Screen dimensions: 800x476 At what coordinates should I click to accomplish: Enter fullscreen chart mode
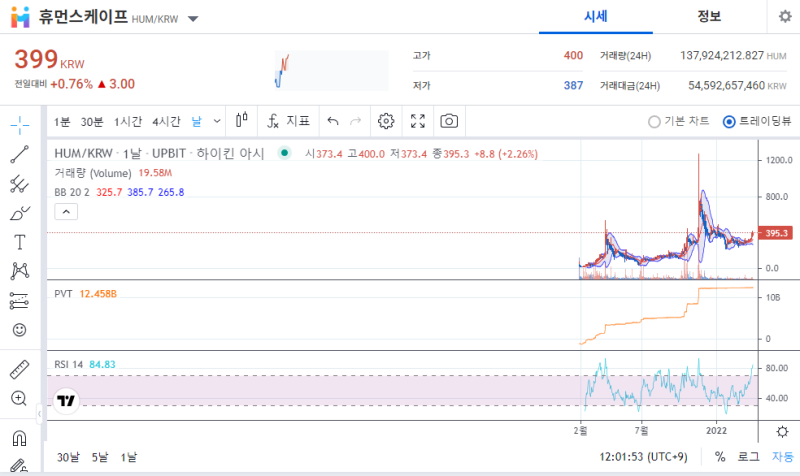click(x=418, y=121)
